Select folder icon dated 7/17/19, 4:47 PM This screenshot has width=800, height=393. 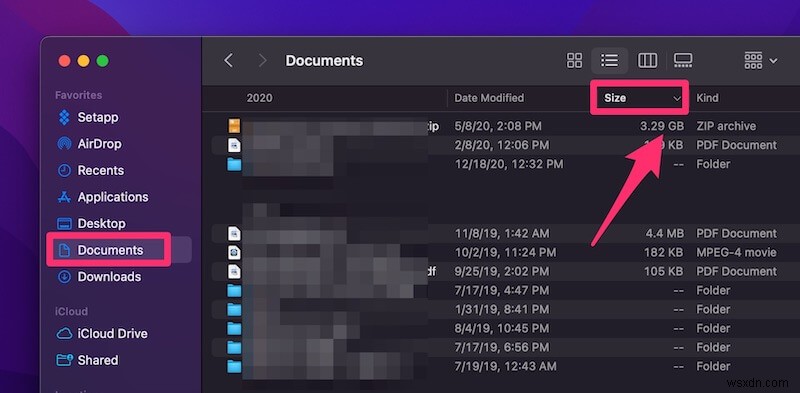[x=234, y=291]
